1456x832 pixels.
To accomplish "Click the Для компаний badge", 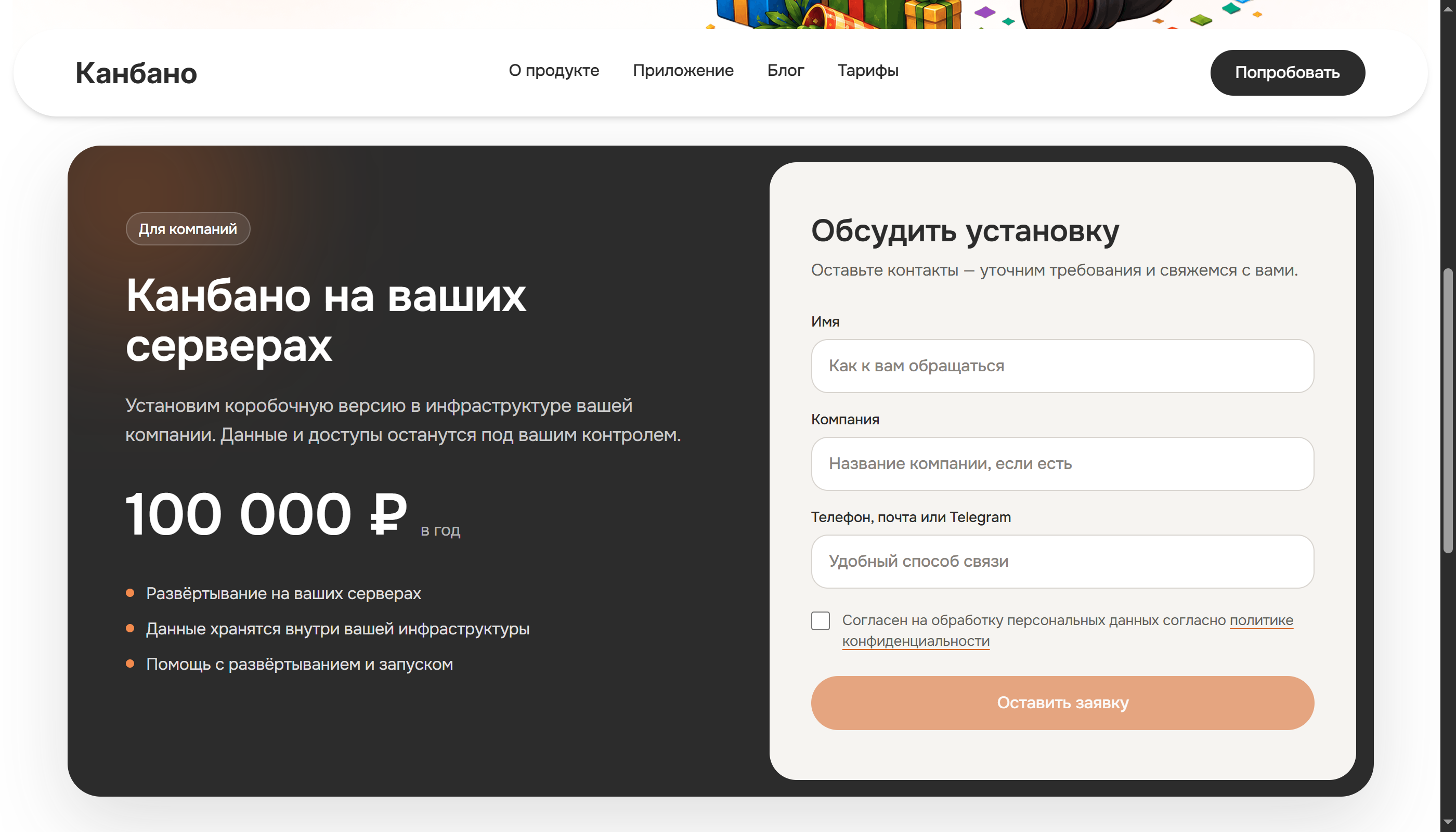I will 187,229.
